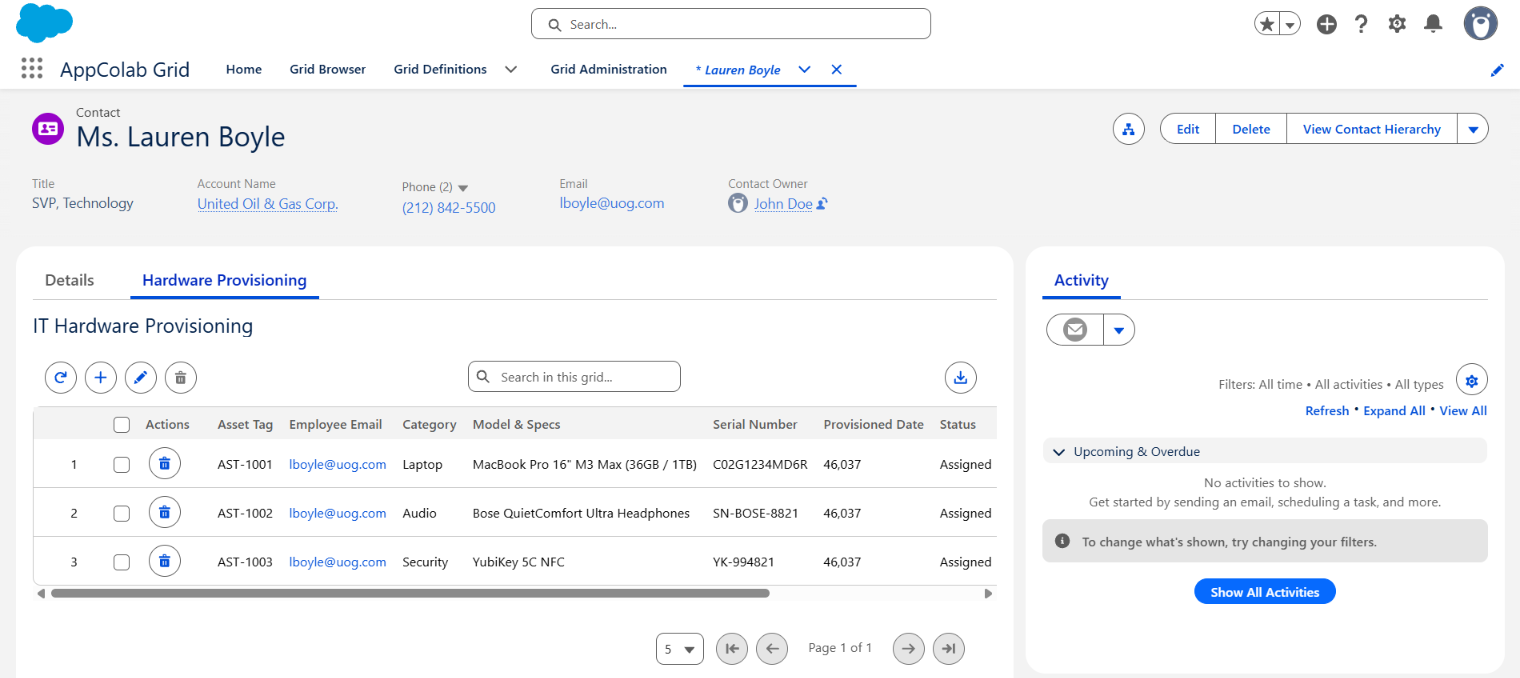Screen dimensions: 1520x678
Task: Open the global create plus icon
Action: pos(1327,24)
